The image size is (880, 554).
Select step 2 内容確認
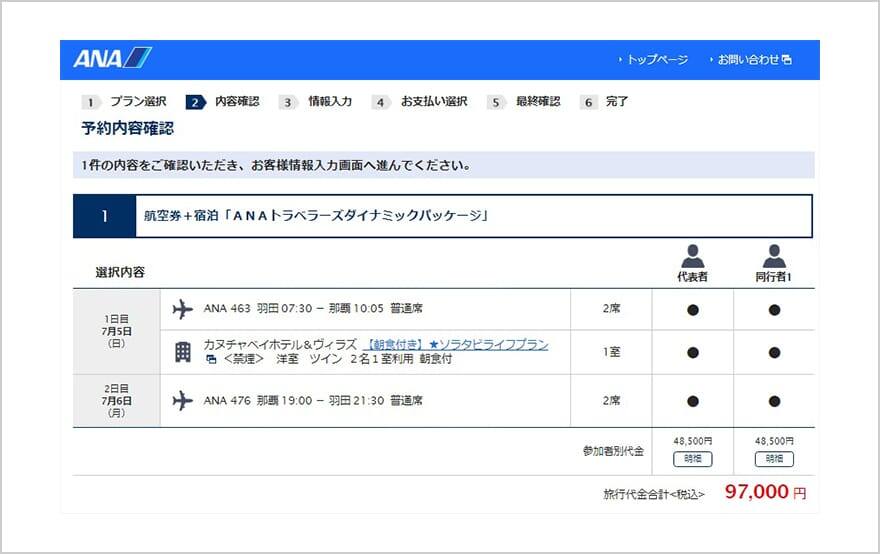(x=223, y=102)
